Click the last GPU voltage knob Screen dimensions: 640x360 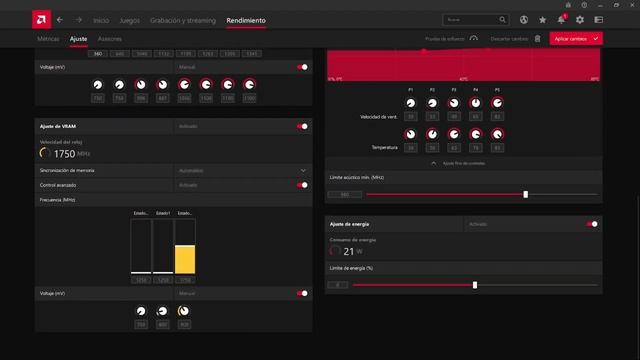pyautogui.click(x=249, y=84)
